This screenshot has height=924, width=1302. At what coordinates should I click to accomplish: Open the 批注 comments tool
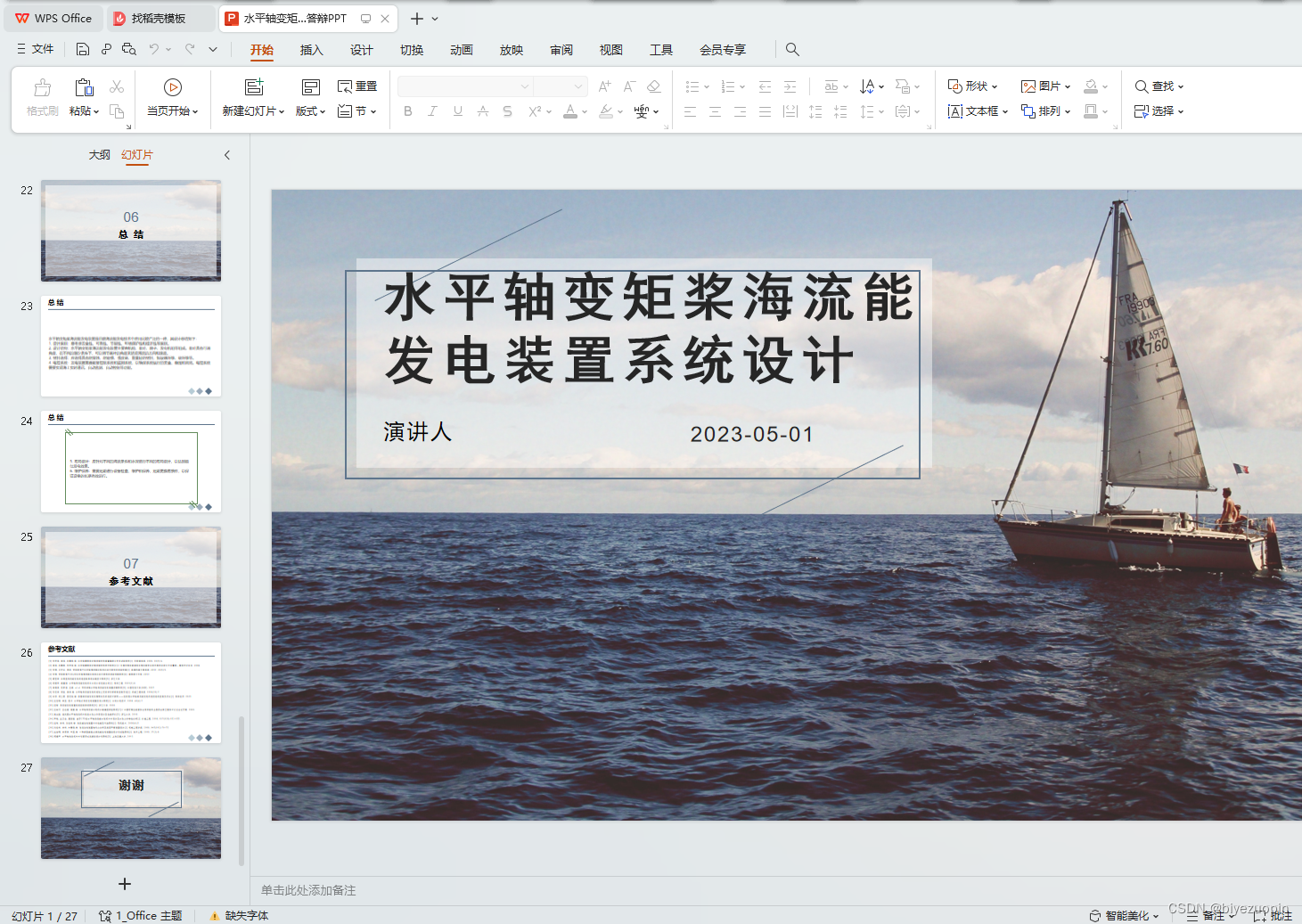click(1271, 915)
